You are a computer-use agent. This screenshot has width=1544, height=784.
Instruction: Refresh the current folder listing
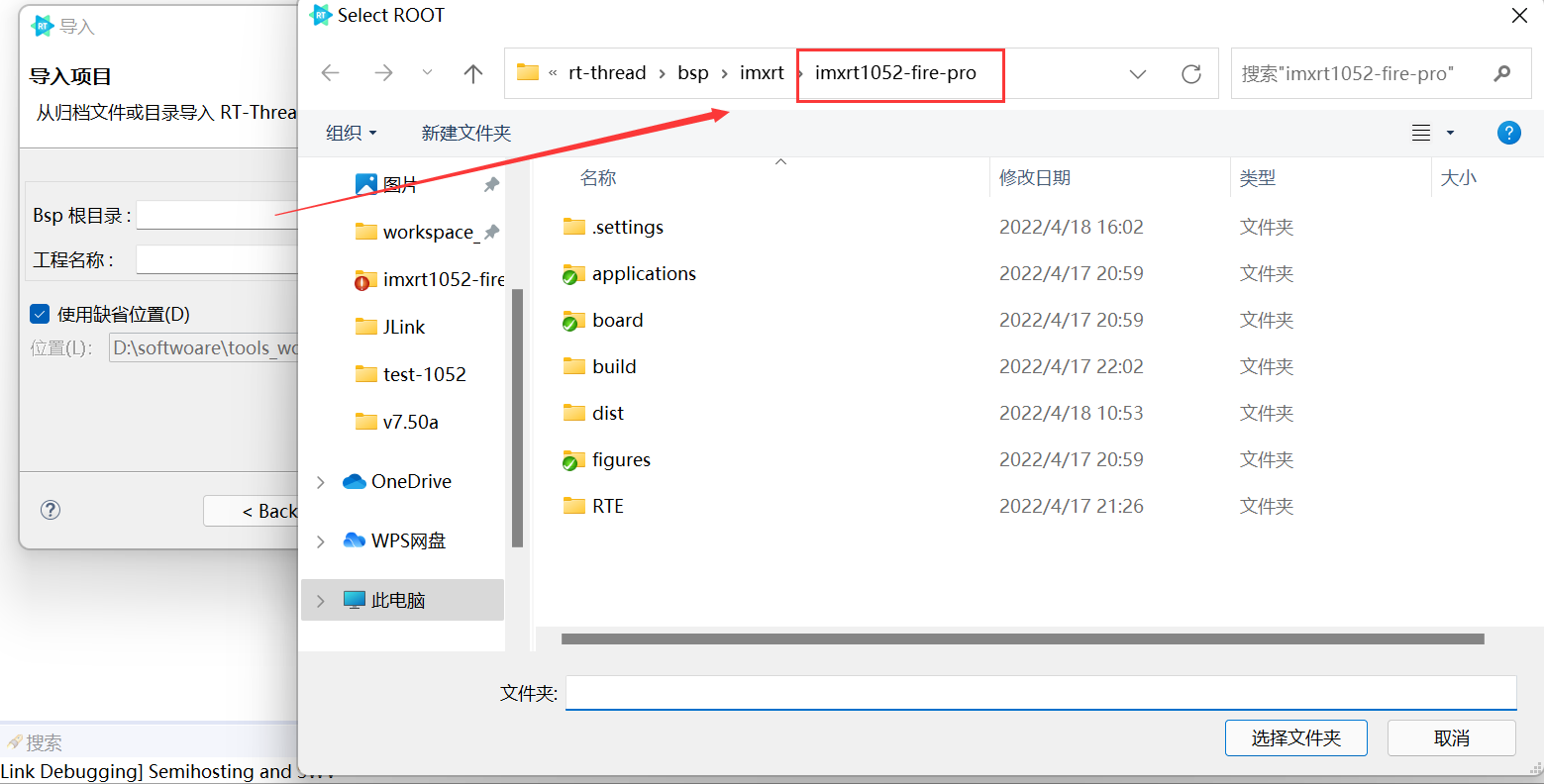(1191, 74)
